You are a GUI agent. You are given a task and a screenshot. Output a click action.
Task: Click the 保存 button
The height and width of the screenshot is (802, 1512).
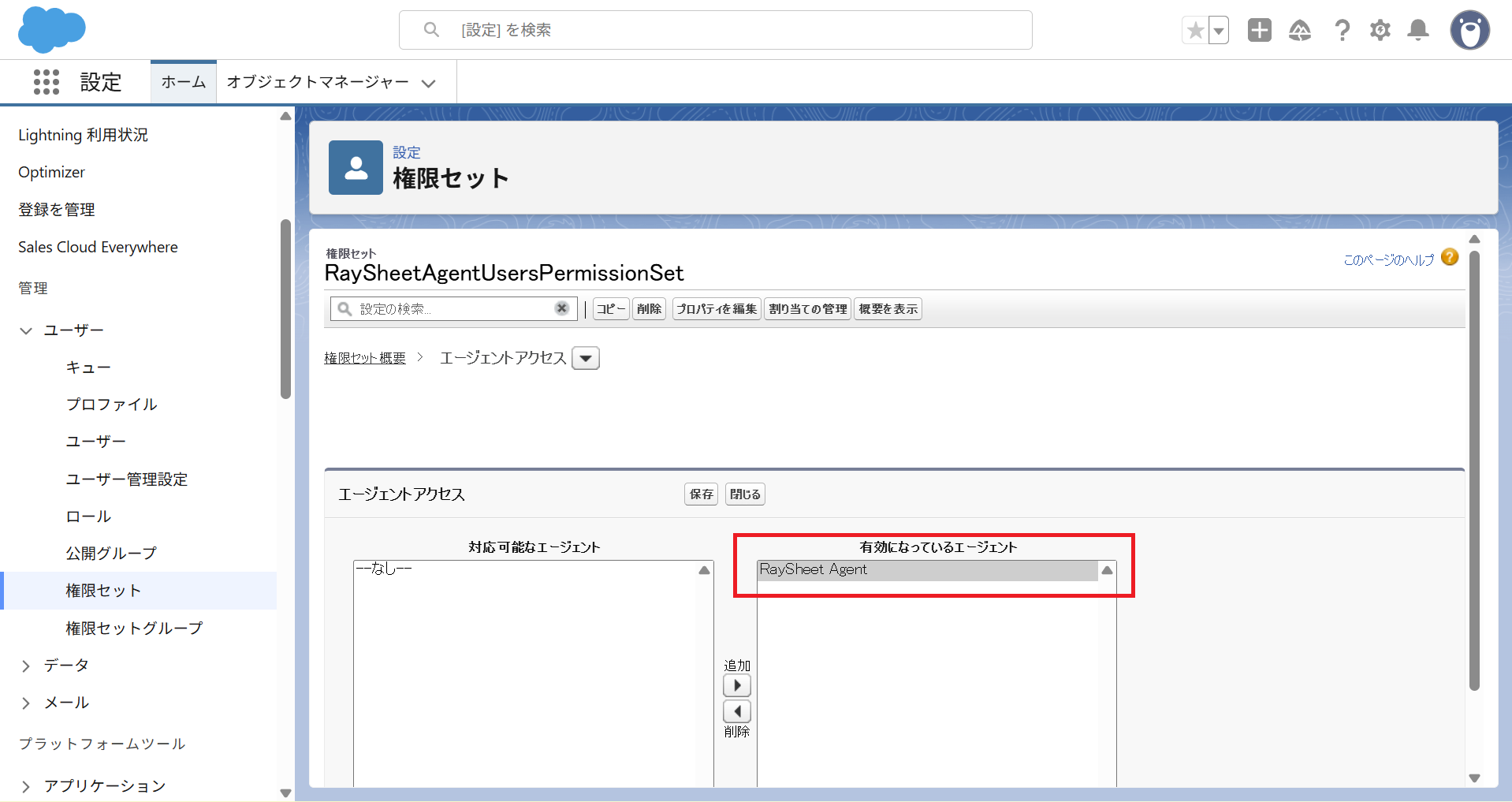tap(701, 494)
